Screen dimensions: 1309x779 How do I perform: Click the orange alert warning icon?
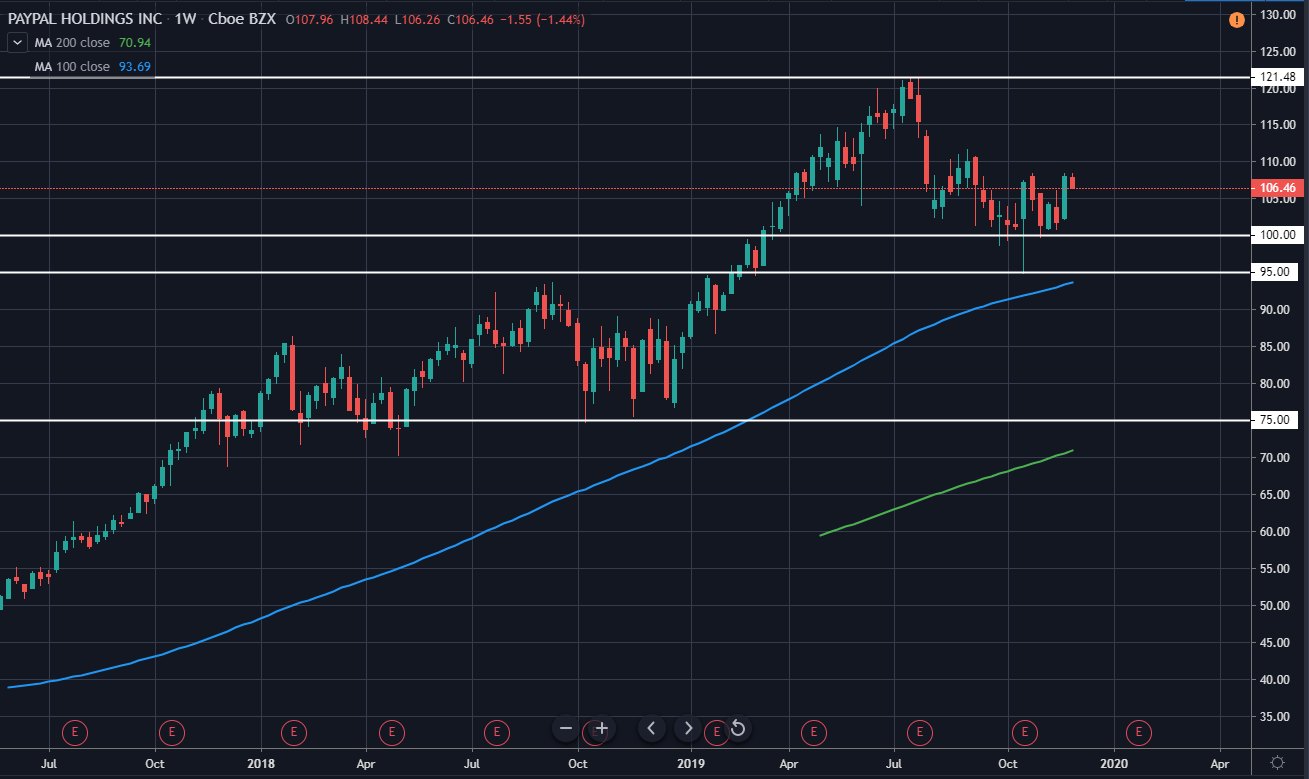tap(1237, 19)
